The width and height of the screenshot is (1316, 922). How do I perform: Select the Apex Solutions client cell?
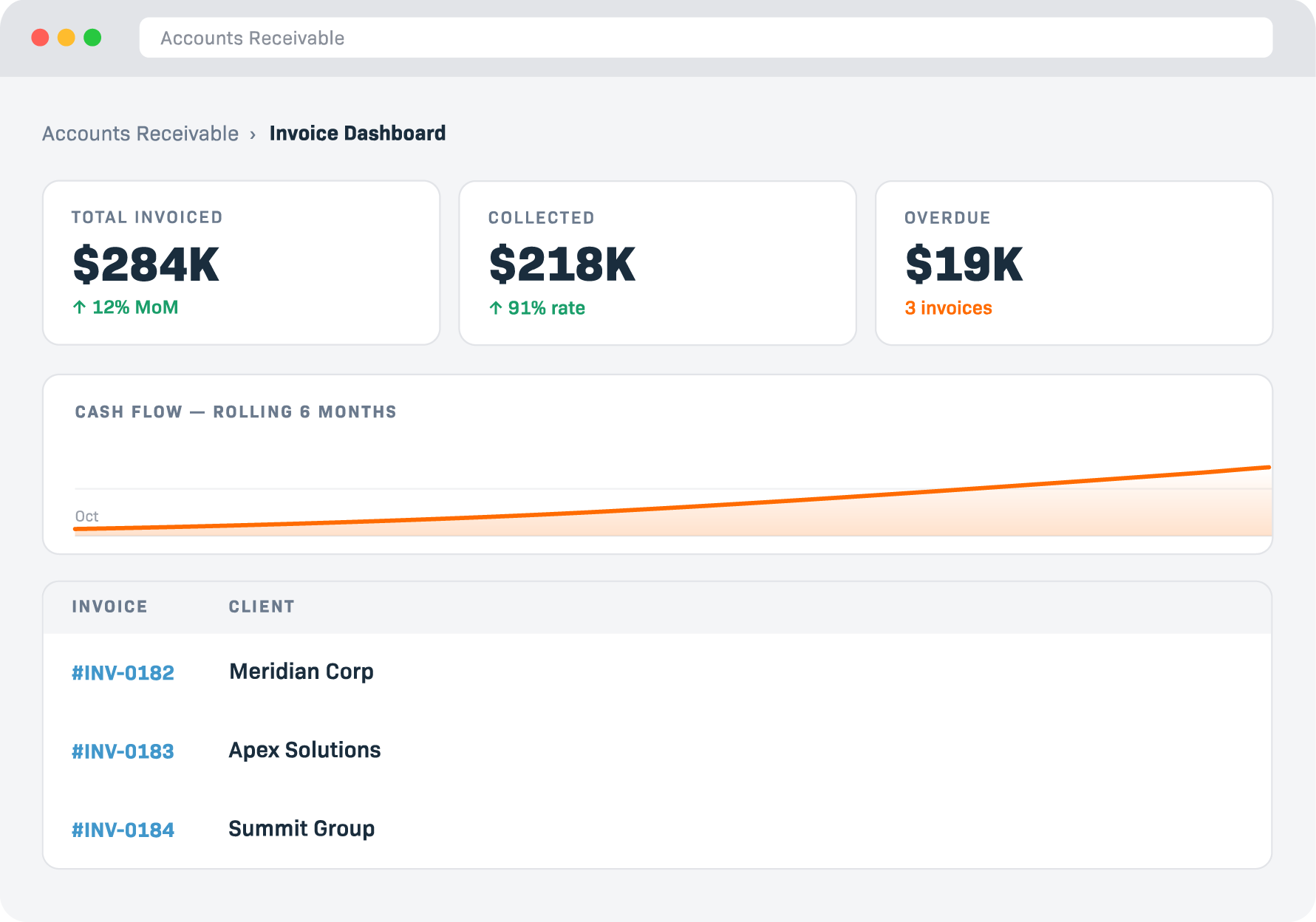click(x=304, y=751)
